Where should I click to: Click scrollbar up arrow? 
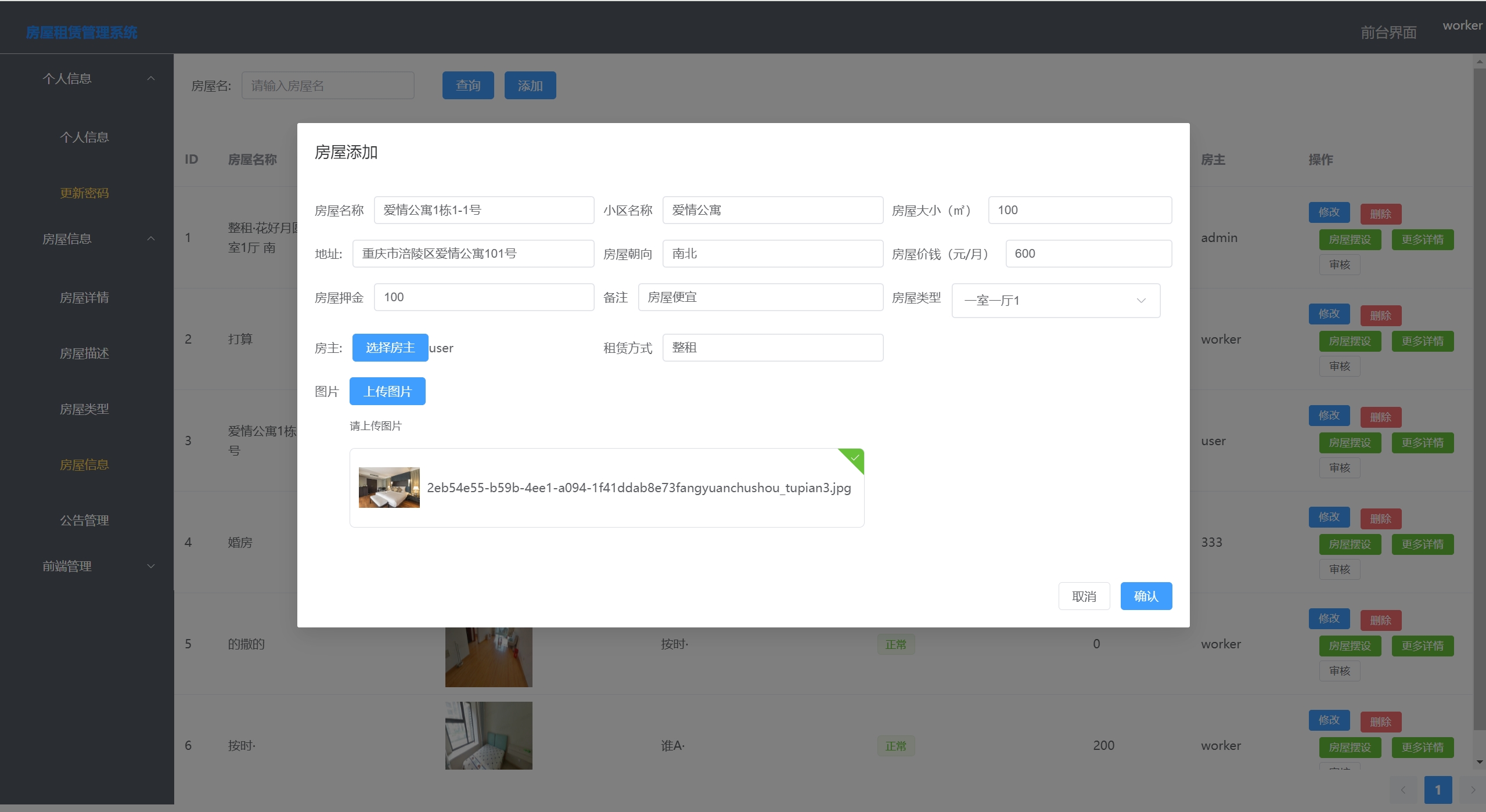1479,61
